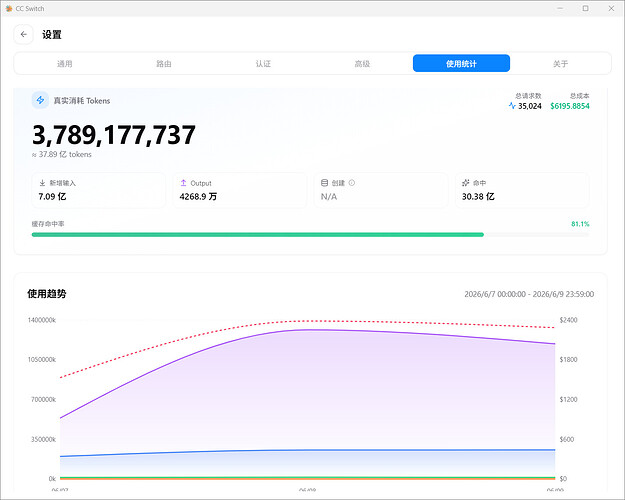Go back with the arrow button
Screen dimensions: 625x500
click(24, 34)
